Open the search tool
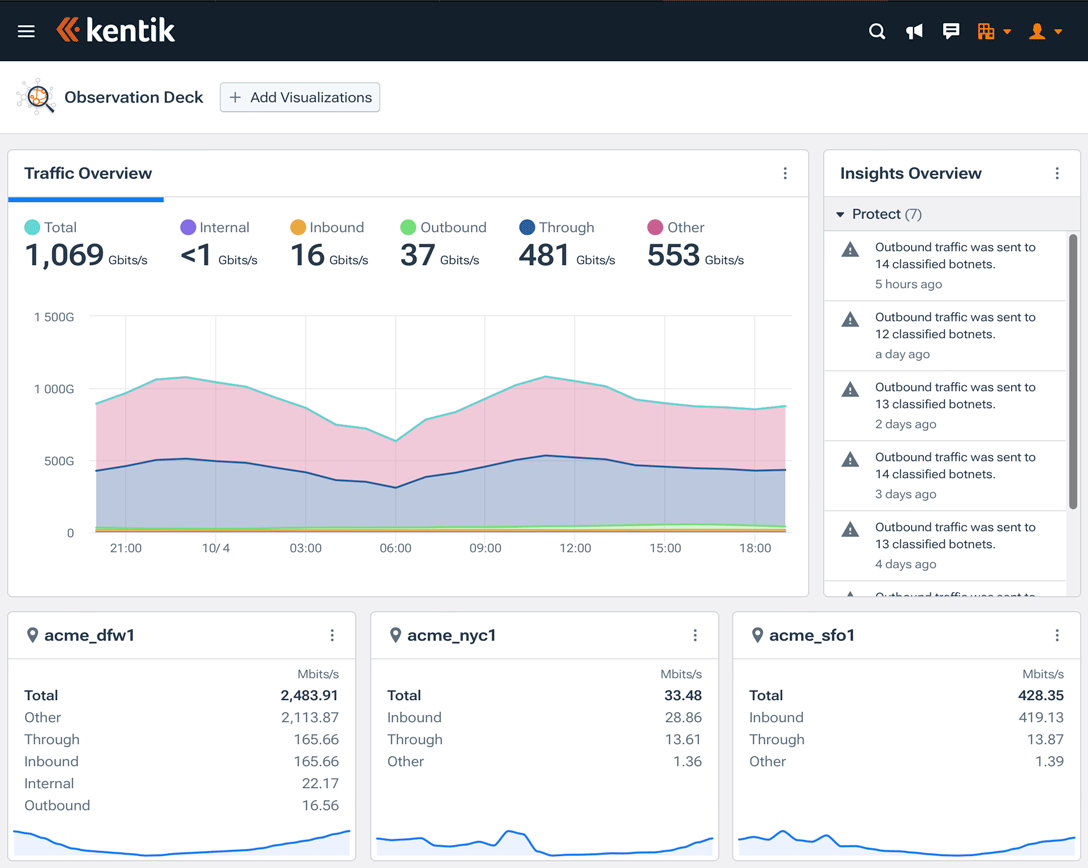This screenshot has width=1088, height=868. 877,31
